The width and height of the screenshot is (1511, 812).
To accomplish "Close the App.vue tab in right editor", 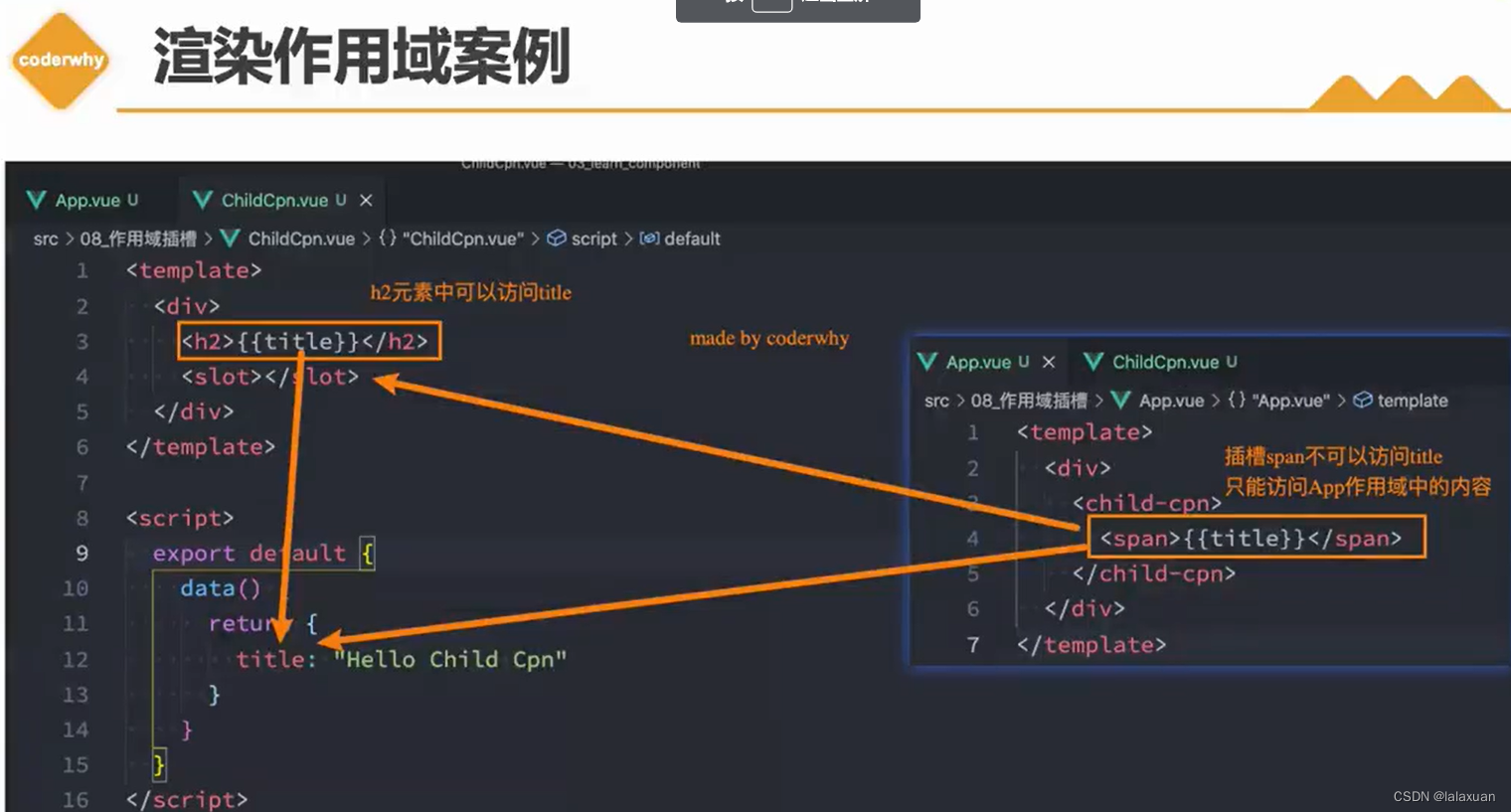I will [x=1048, y=362].
